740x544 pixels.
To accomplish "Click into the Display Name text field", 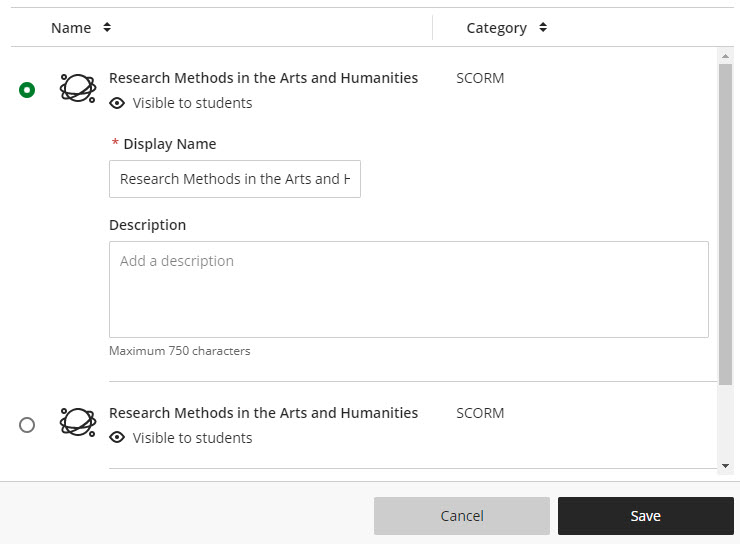I will 234,179.
